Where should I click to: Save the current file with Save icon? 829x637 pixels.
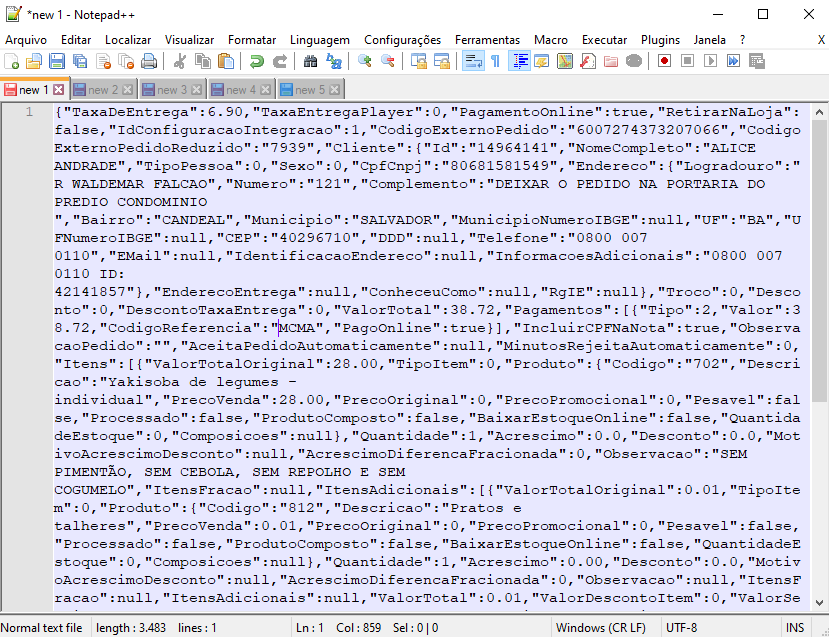click(57, 61)
